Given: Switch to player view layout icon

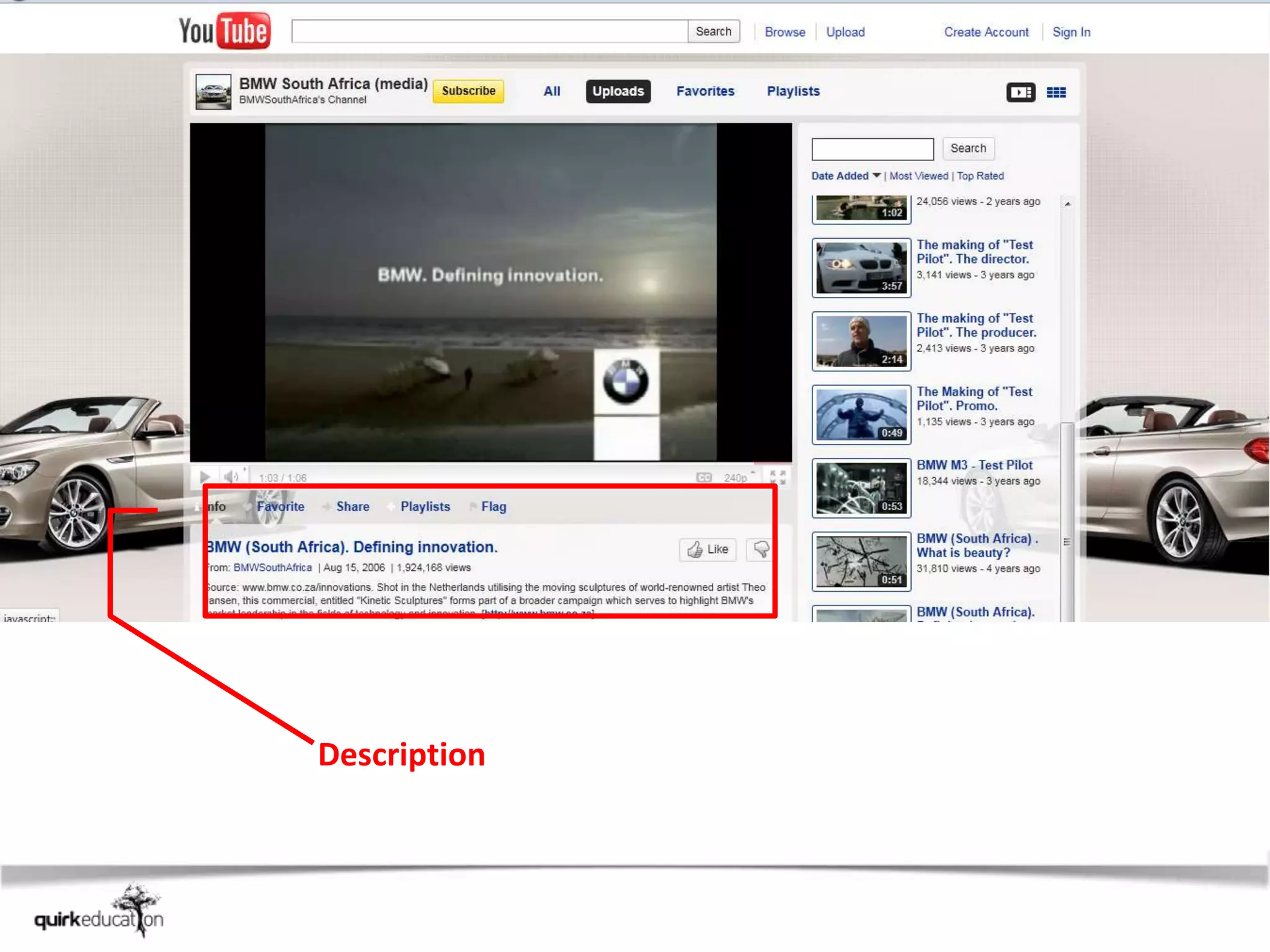Looking at the screenshot, I should pyautogui.click(x=1020, y=92).
